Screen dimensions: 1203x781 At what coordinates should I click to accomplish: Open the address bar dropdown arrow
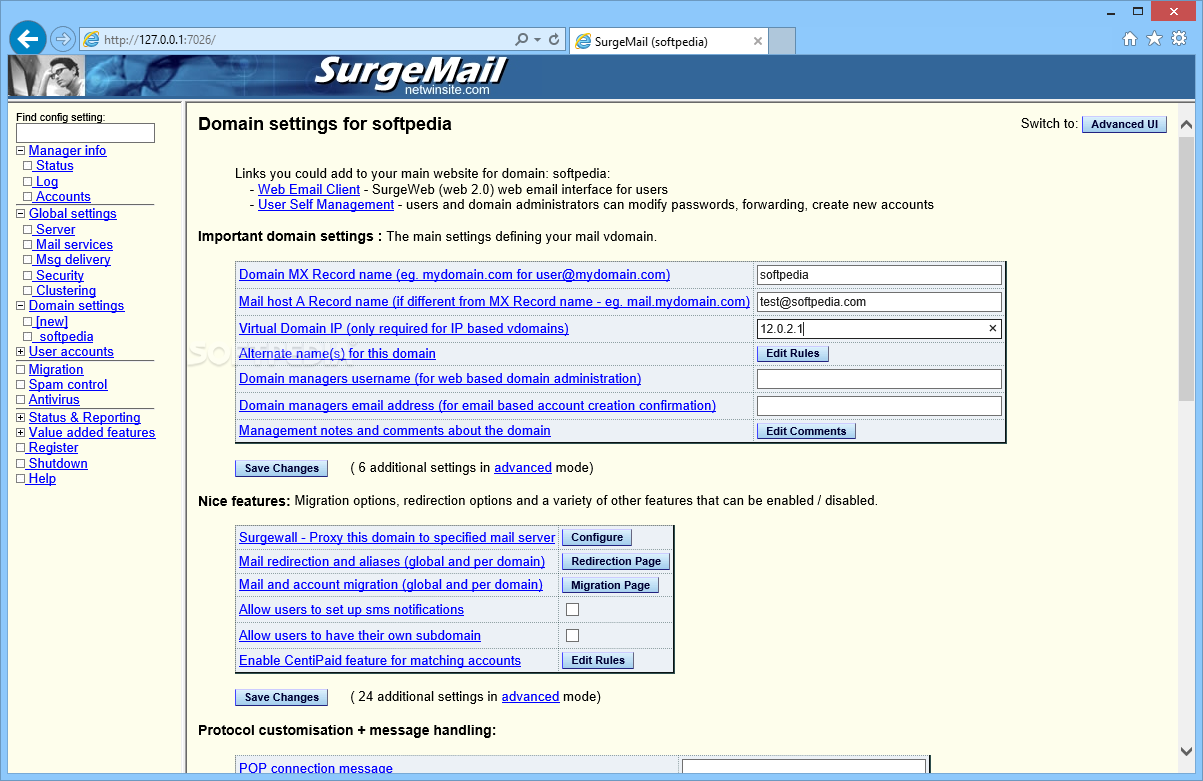coord(538,40)
